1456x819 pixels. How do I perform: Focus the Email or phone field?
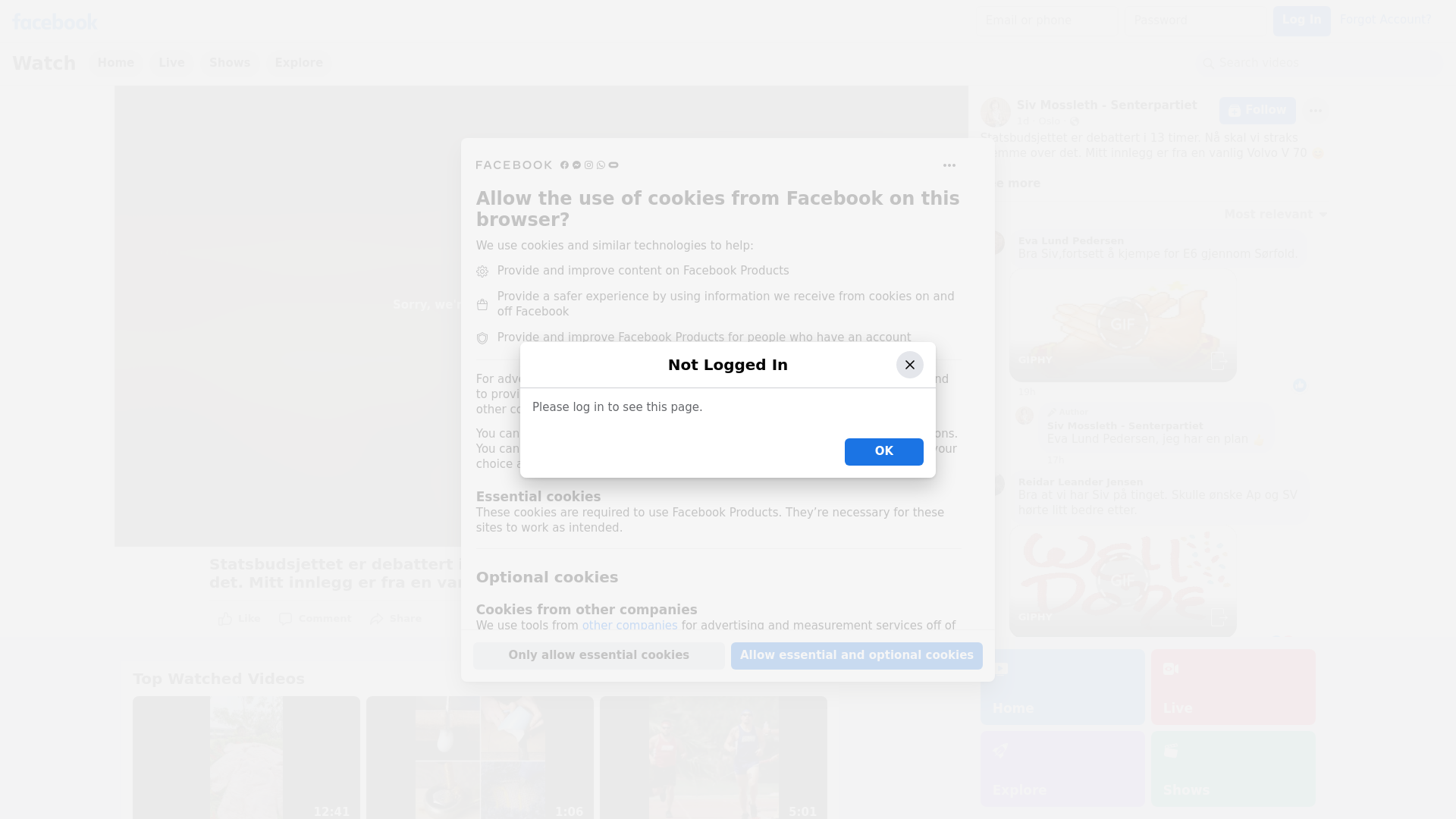point(1048,20)
